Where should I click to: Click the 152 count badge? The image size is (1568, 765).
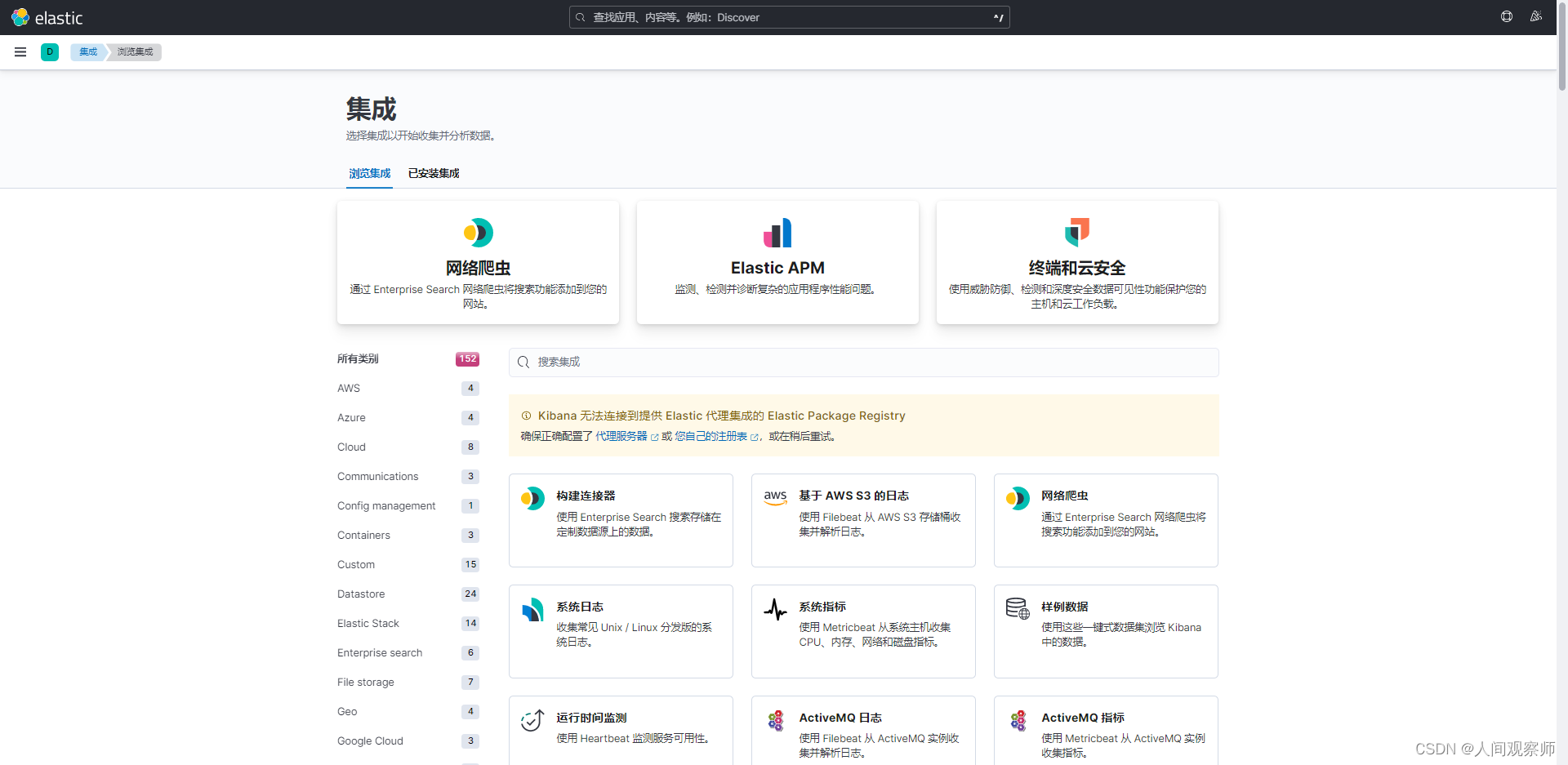coord(467,359)
